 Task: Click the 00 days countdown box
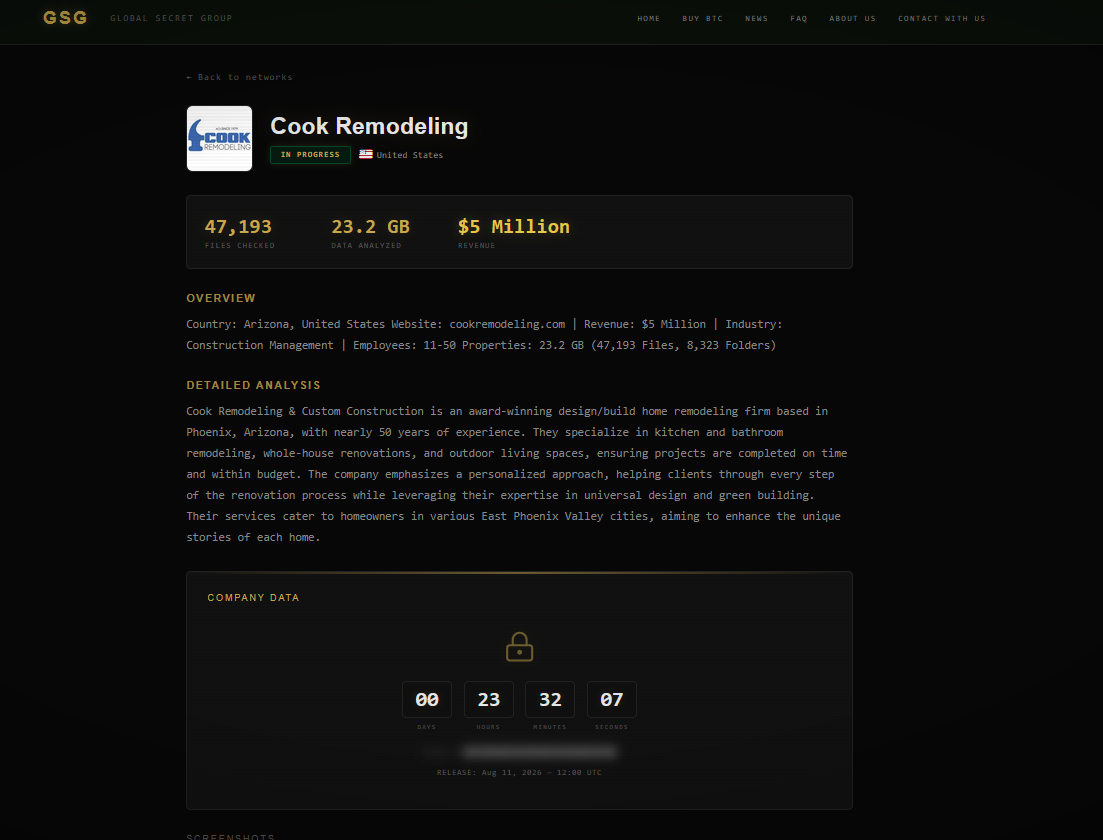(x=426, y=699)
